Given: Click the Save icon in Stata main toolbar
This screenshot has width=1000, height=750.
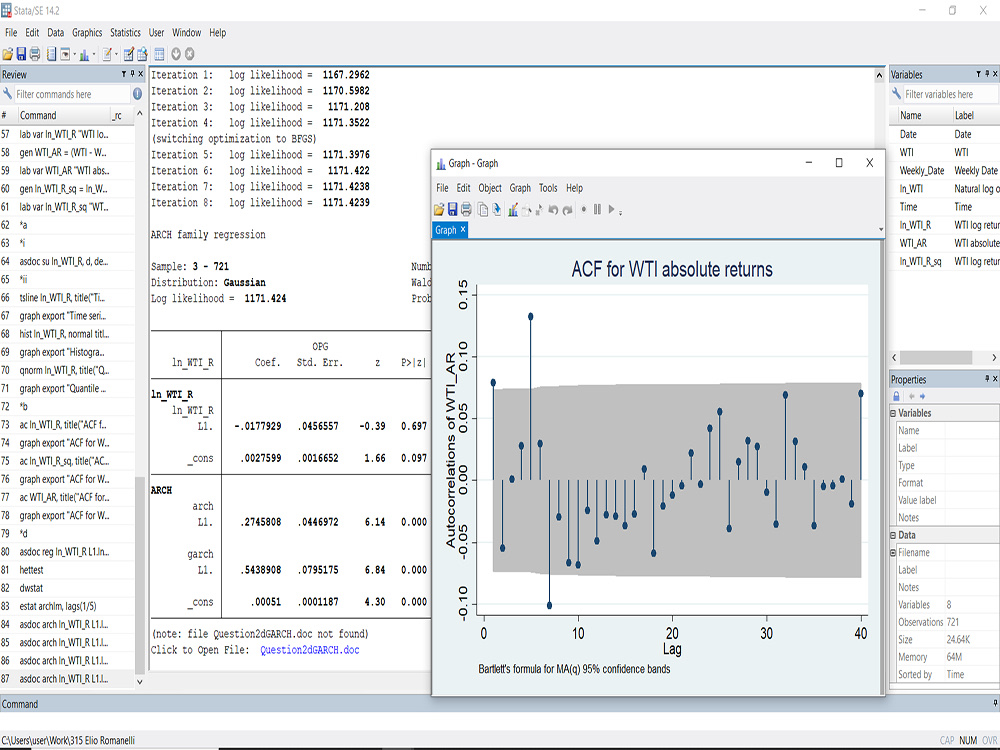Looking at the screenshot, I should [21, 54].
